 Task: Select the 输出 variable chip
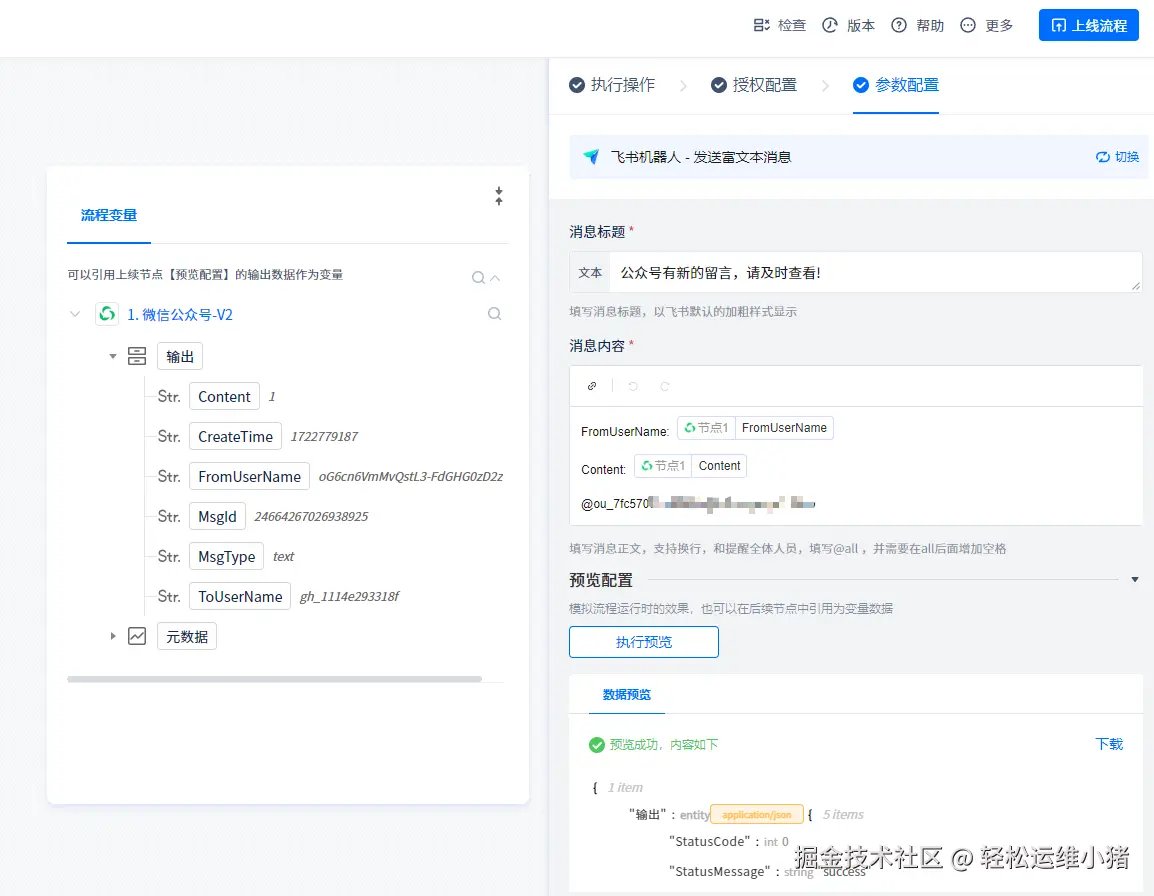coord(180,356)
